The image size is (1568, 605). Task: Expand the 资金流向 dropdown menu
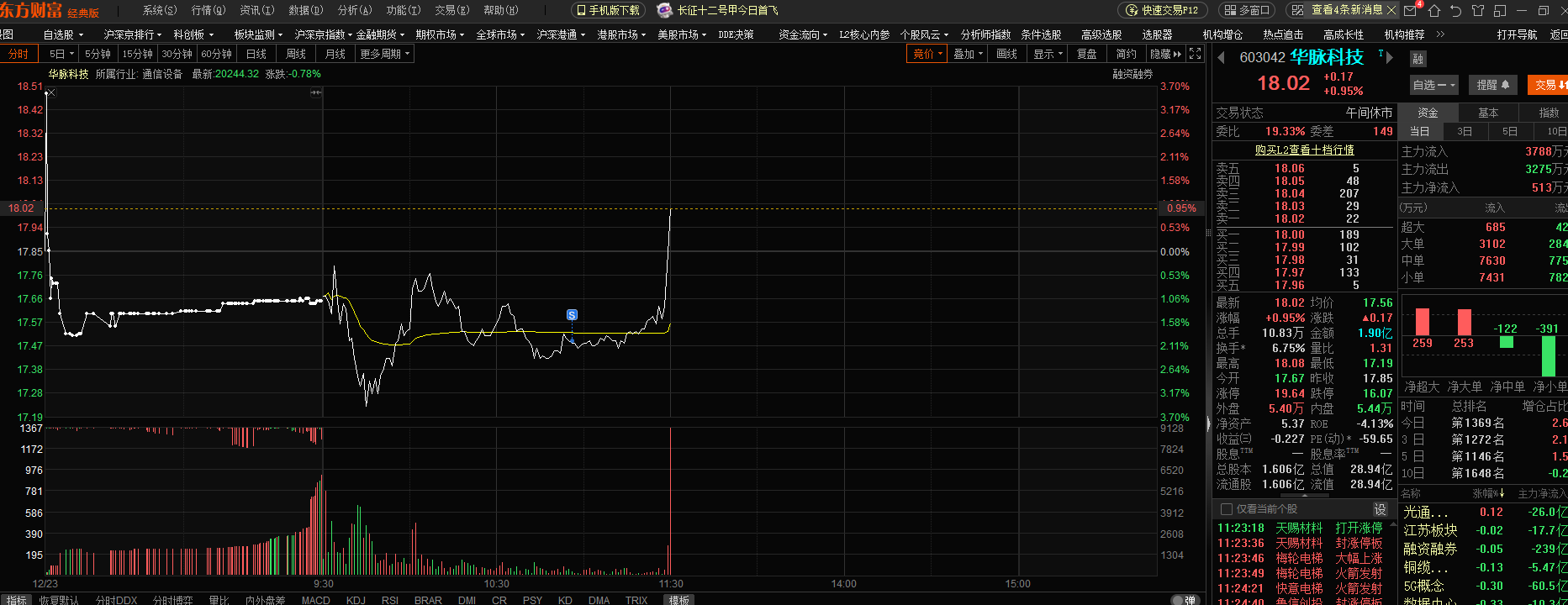(x=803, y=34)
